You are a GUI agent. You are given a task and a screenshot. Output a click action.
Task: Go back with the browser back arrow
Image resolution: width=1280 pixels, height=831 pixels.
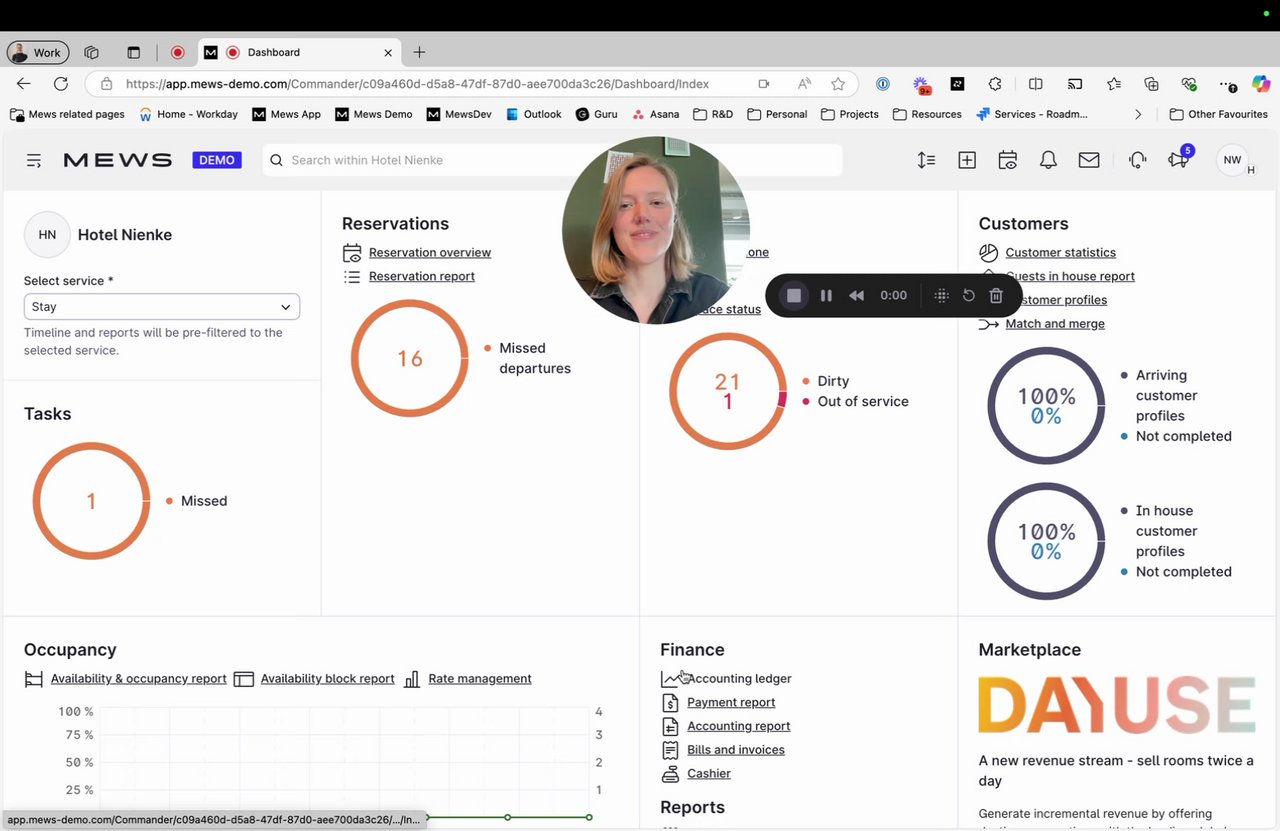24,85
